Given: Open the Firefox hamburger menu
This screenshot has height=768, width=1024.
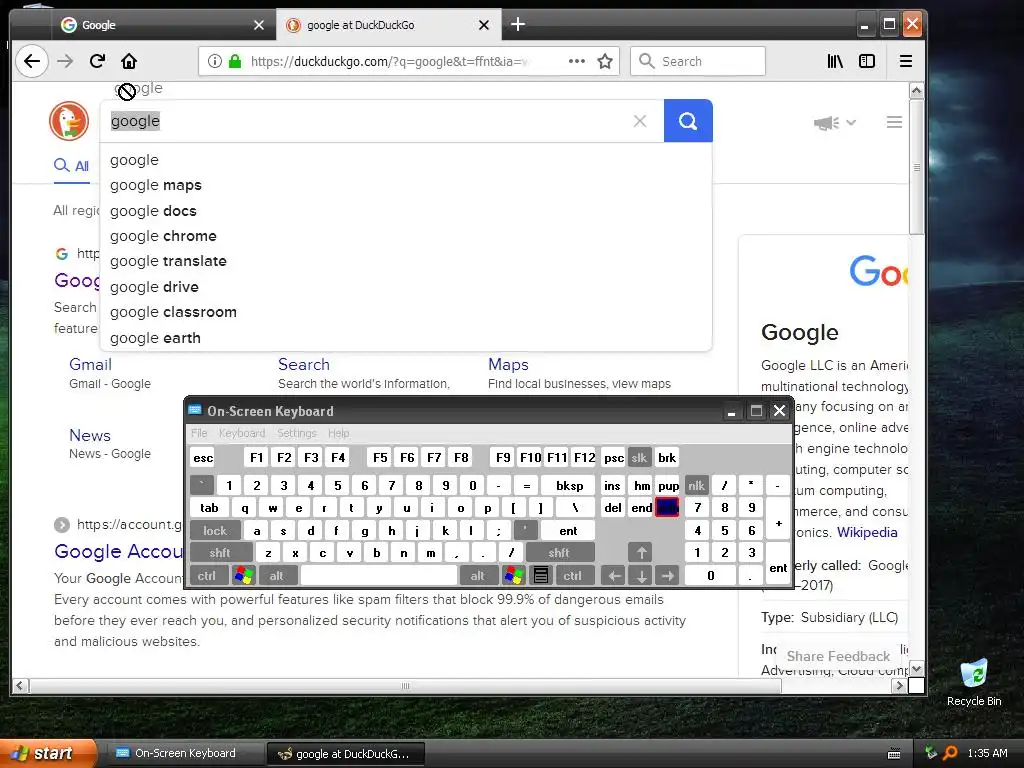Looking at the screenshot, I should (906, 61).
